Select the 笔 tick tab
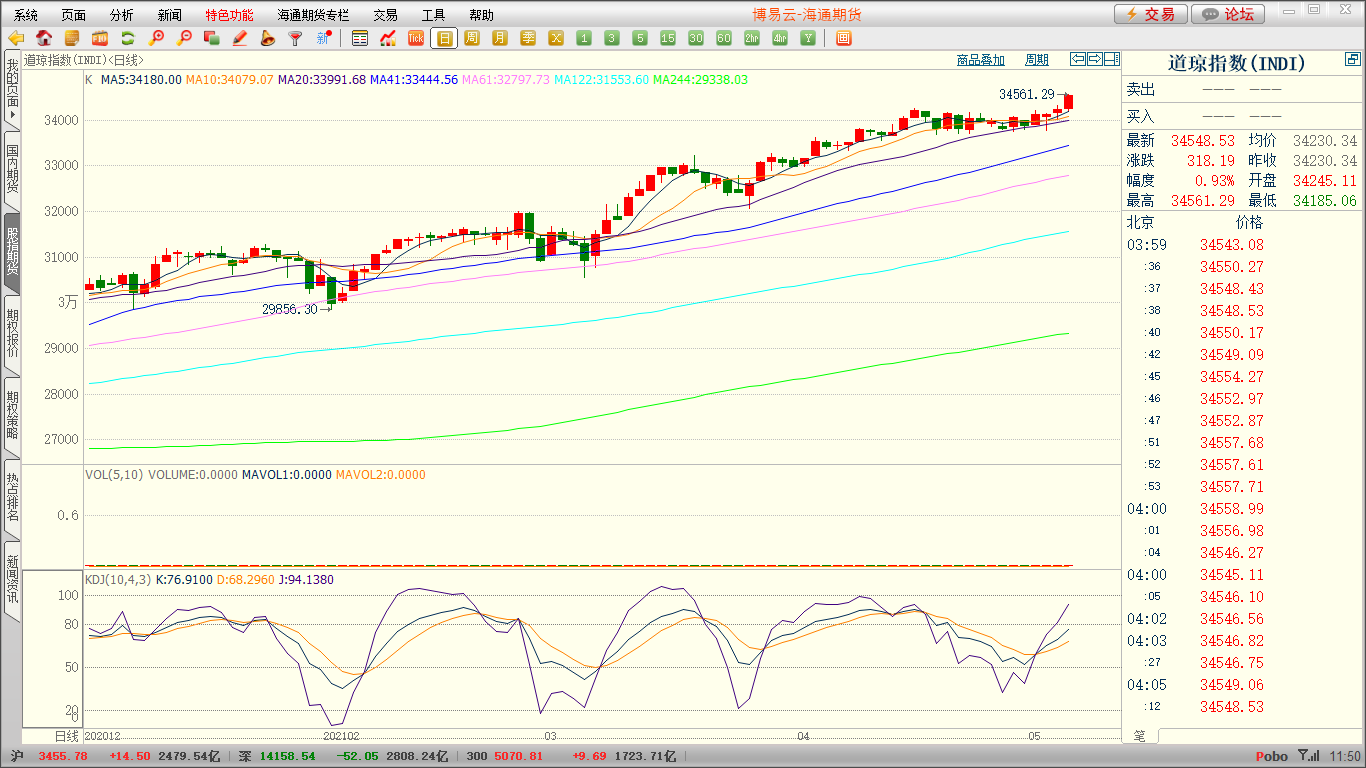The height and width of the screenshot is (768, 1366). 1140,736
